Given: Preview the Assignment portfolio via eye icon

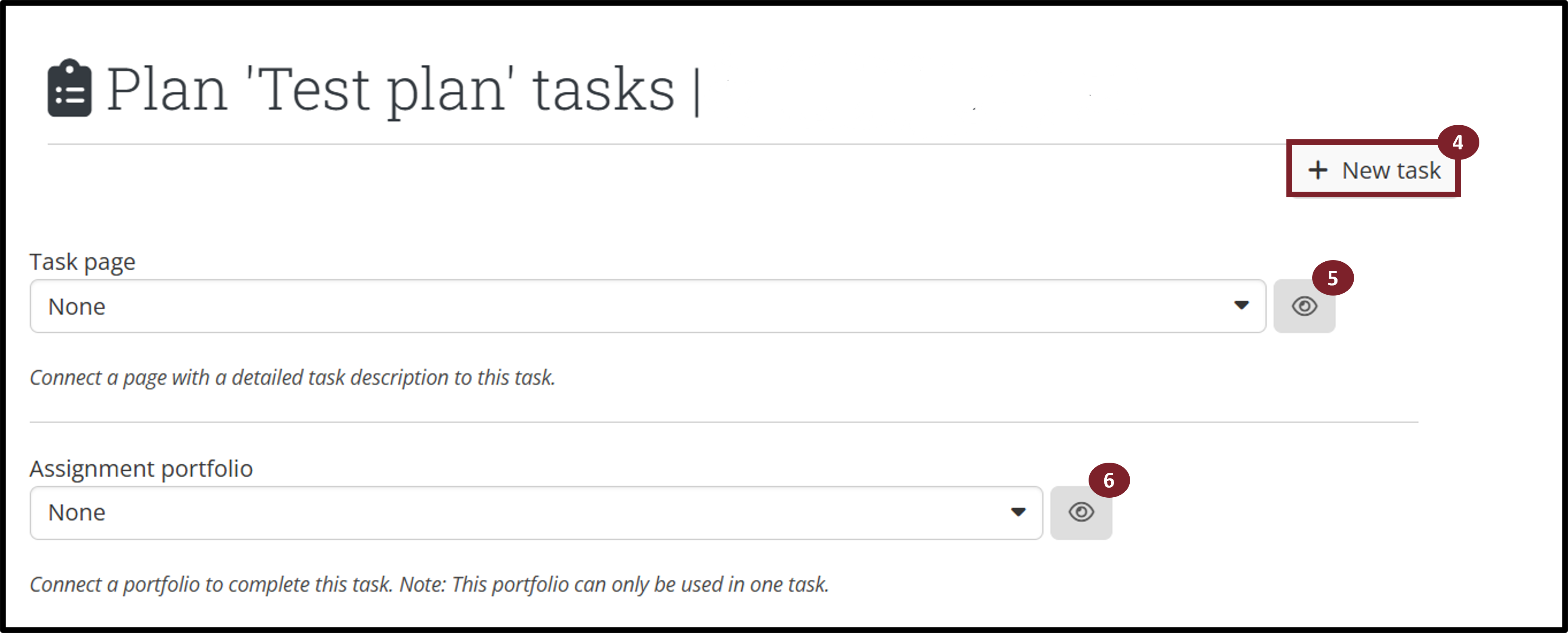Looking at the screenshot, I should [x=1081, y=513].
